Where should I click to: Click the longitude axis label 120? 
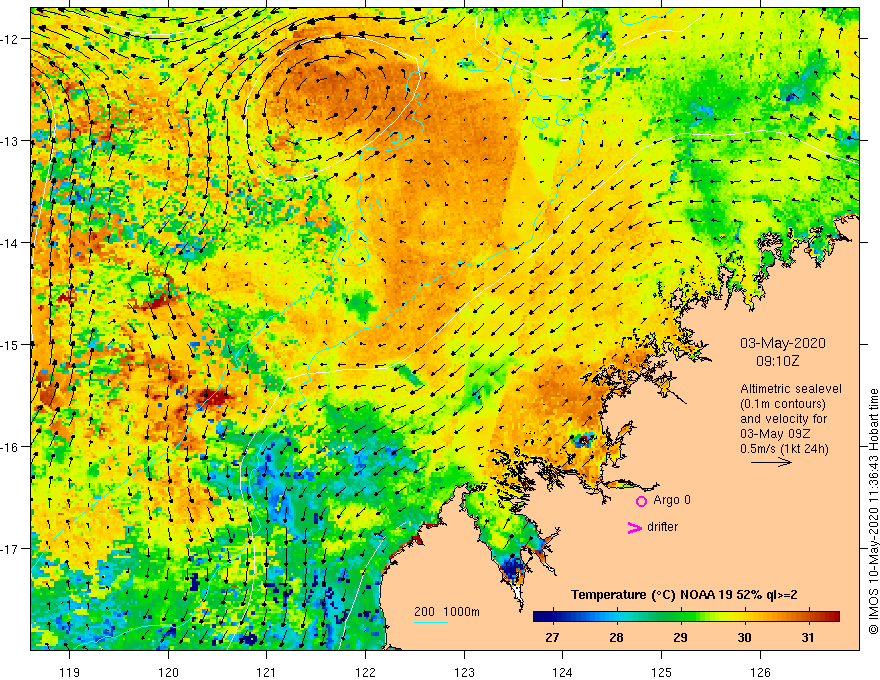[168, 672]
